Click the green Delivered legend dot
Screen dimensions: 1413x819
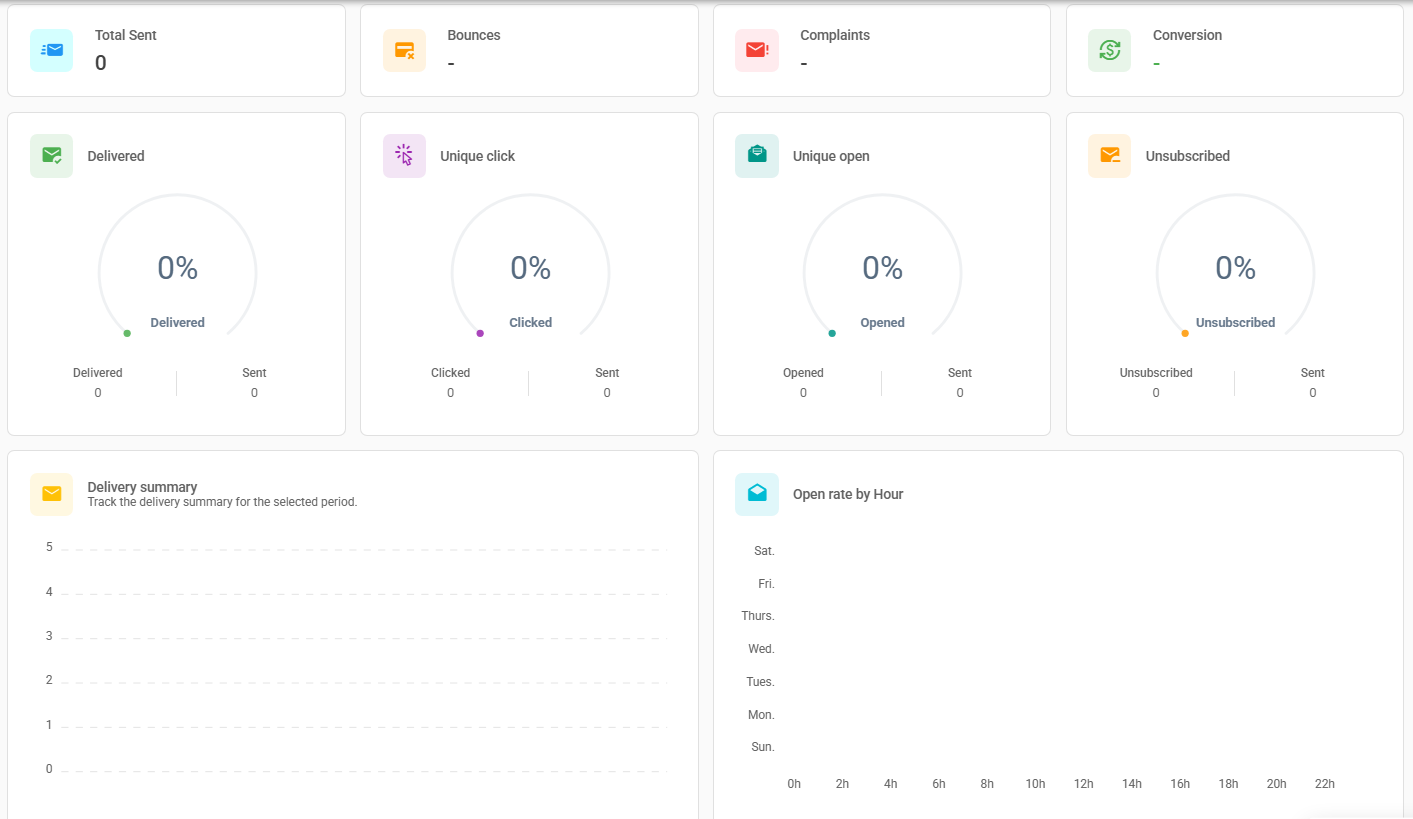(x=127, y=333)
